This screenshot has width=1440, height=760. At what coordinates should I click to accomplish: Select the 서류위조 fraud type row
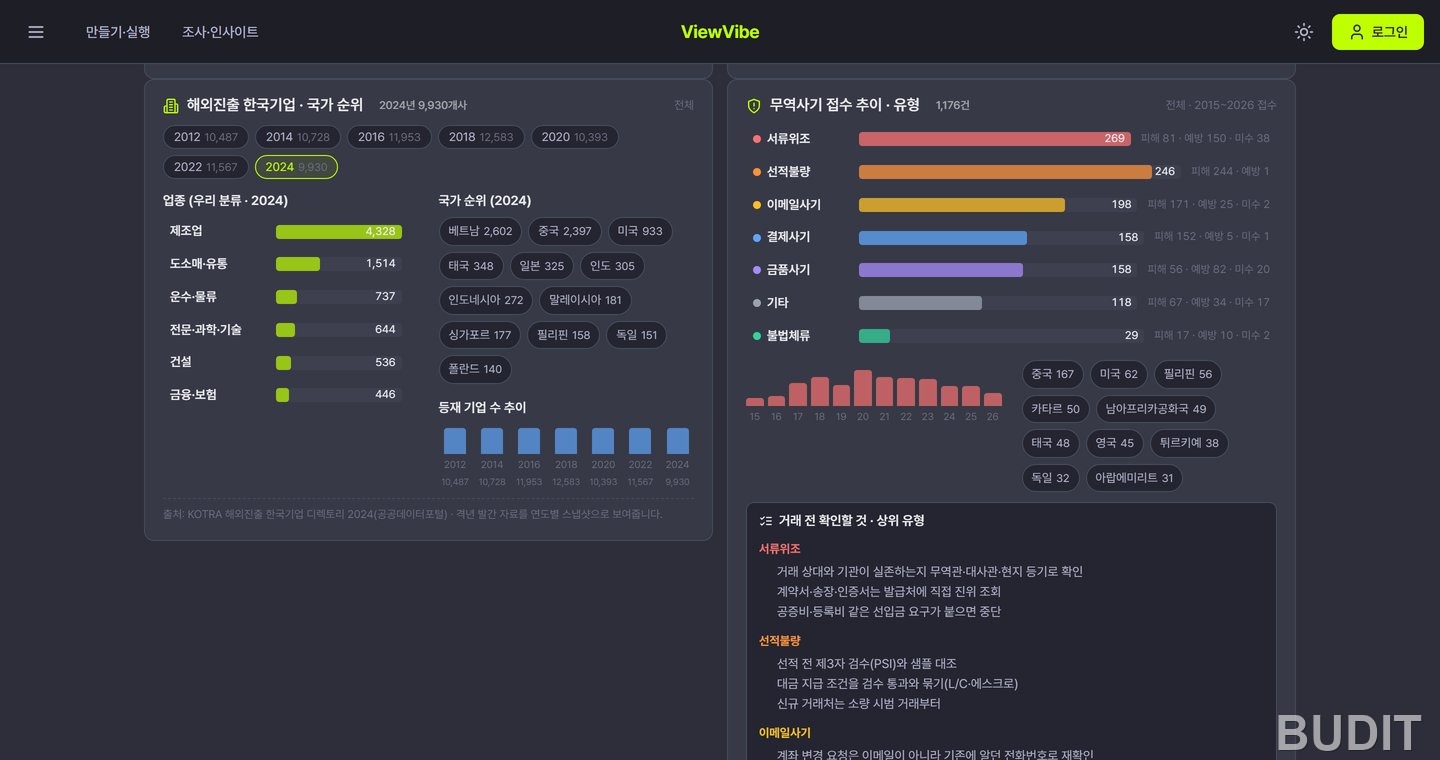1011,138
